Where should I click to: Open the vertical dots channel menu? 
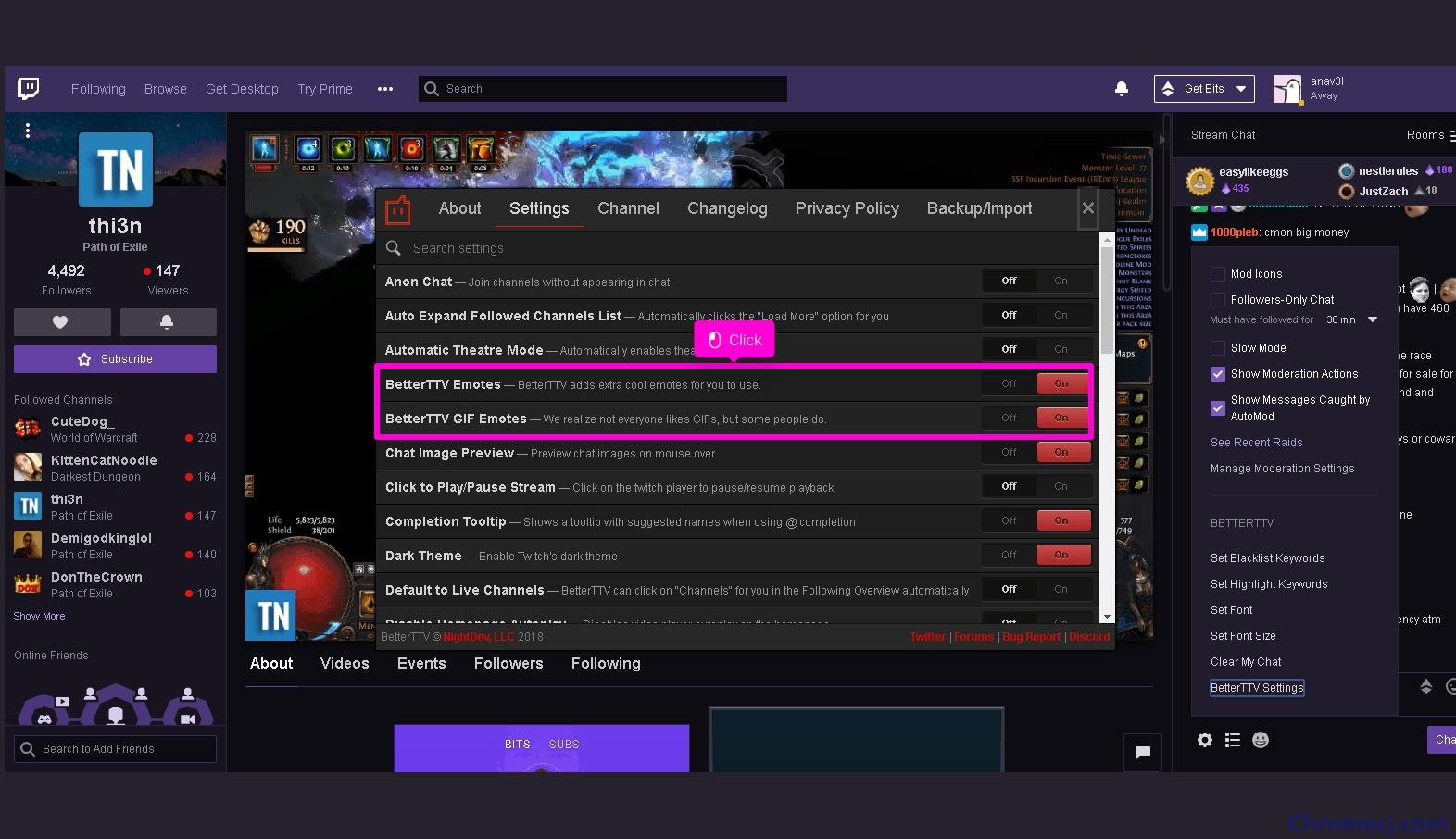(28, 131)
